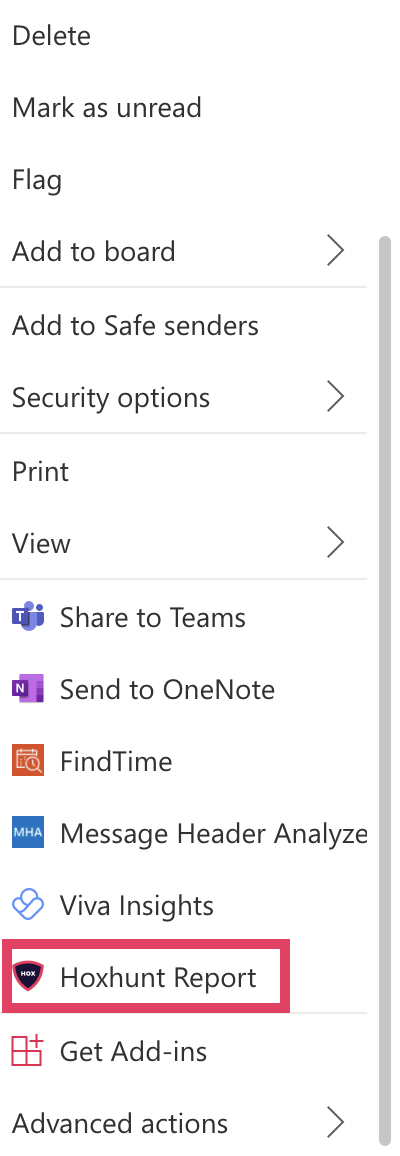Click the Hoxhunt shield icon

click(28, 977)
